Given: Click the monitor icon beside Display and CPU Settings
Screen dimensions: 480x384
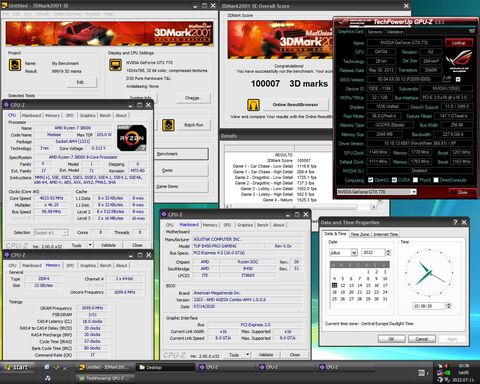Looking at the screenshot, I should [115, 65].
